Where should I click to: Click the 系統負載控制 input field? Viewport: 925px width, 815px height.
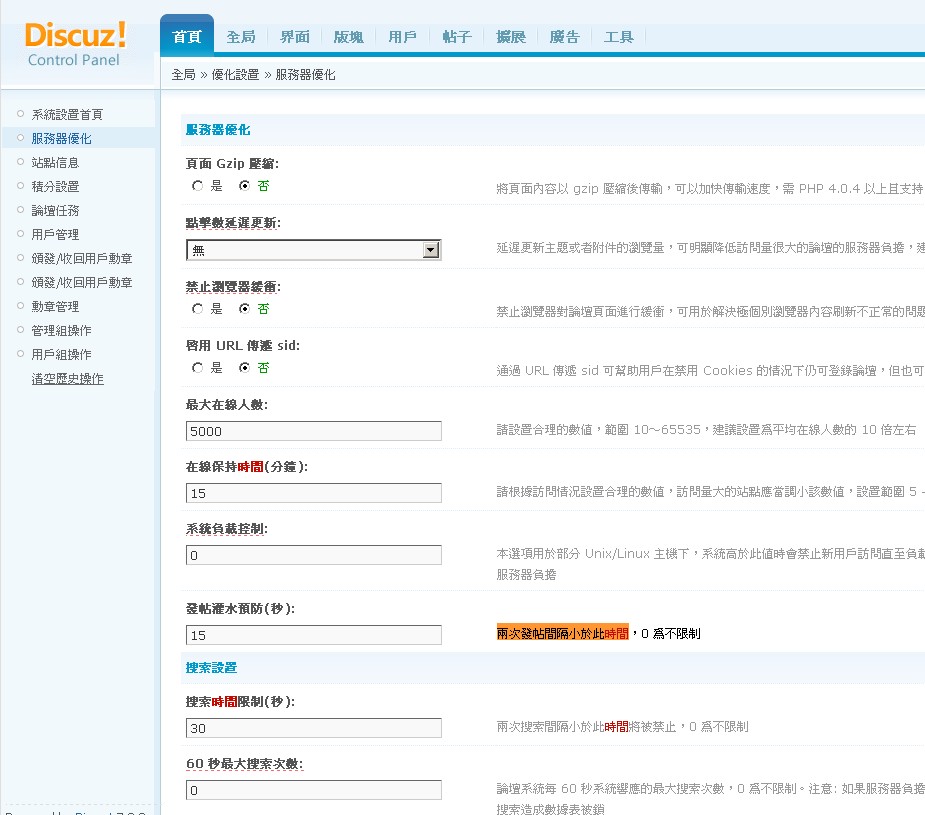pyautogui.click(x=313, y=555)
